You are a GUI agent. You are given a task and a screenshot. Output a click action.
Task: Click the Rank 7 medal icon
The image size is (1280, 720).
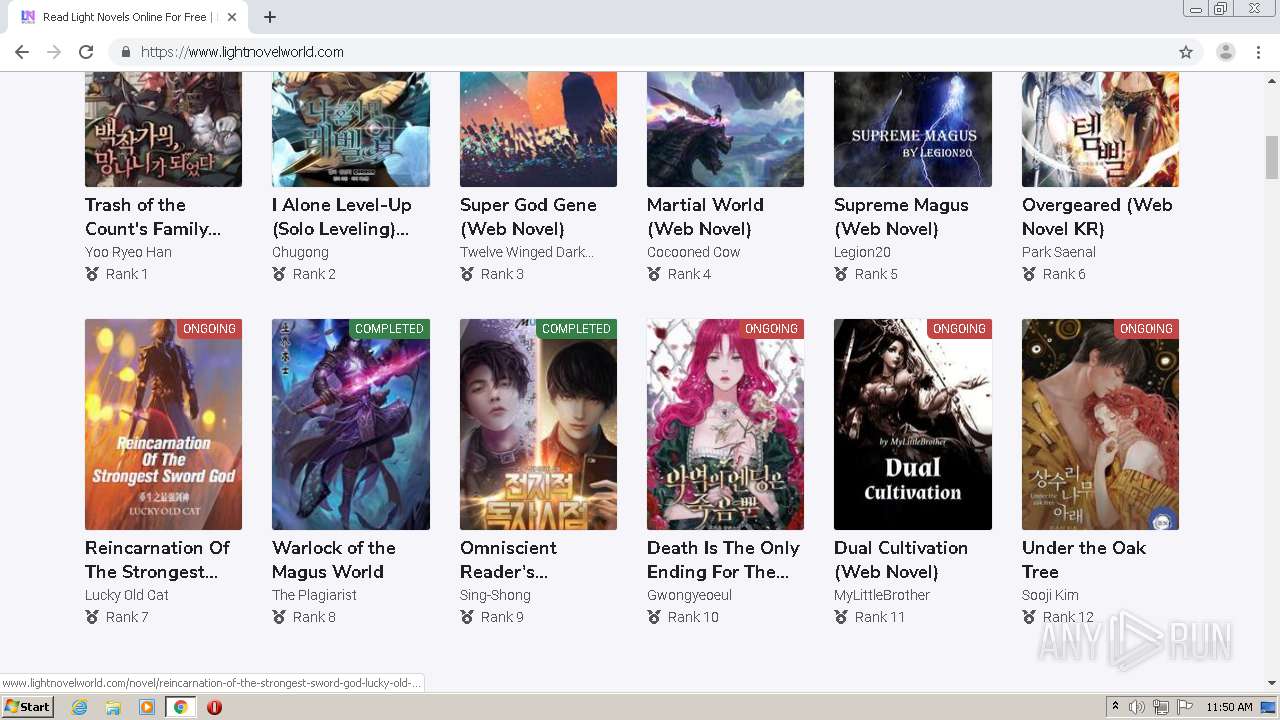pyautogui.click(x=92, y=617)
